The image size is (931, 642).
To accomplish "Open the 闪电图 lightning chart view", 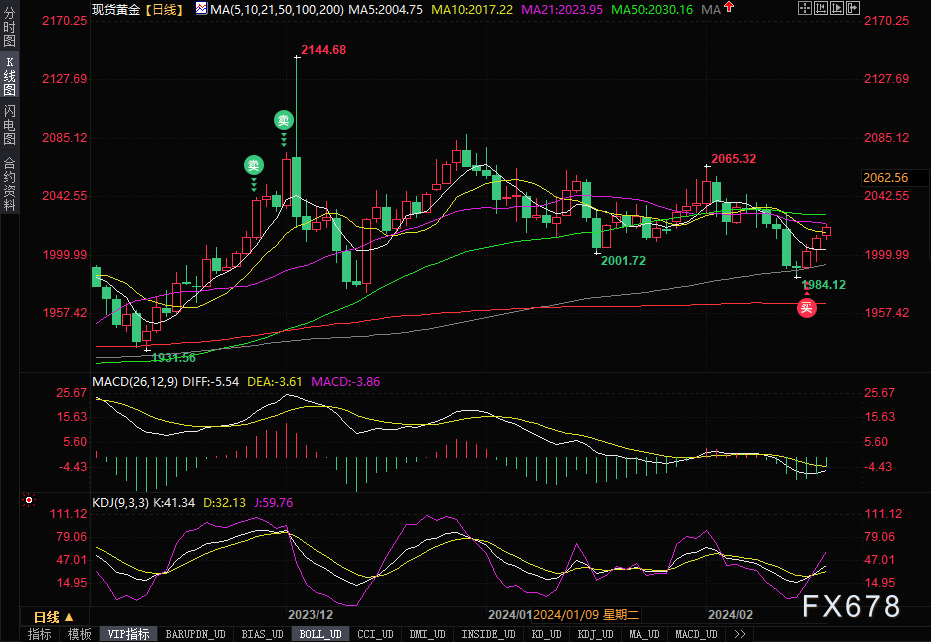I will (10, 123).
